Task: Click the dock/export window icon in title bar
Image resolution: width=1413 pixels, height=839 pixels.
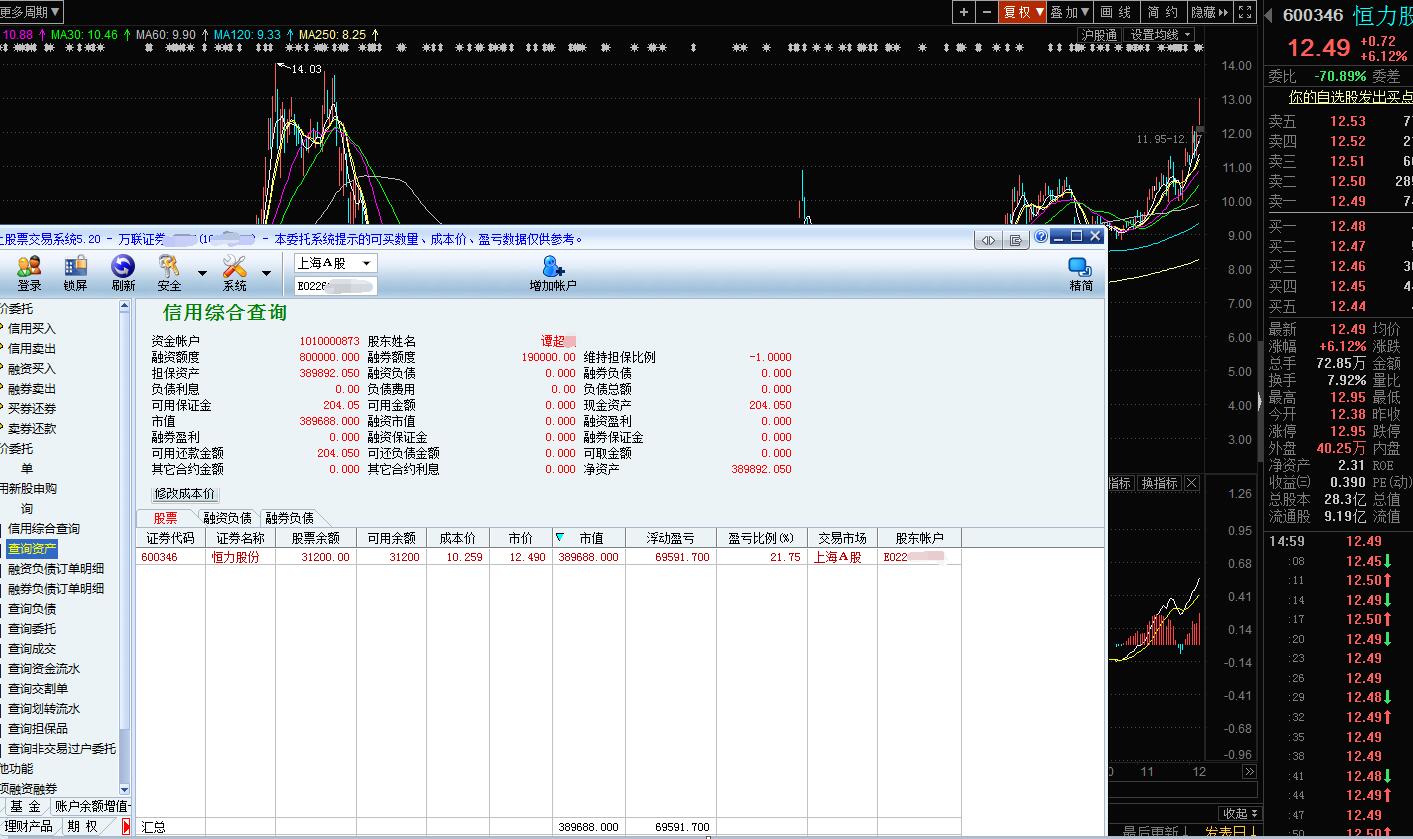Action: click(1015, 240)
